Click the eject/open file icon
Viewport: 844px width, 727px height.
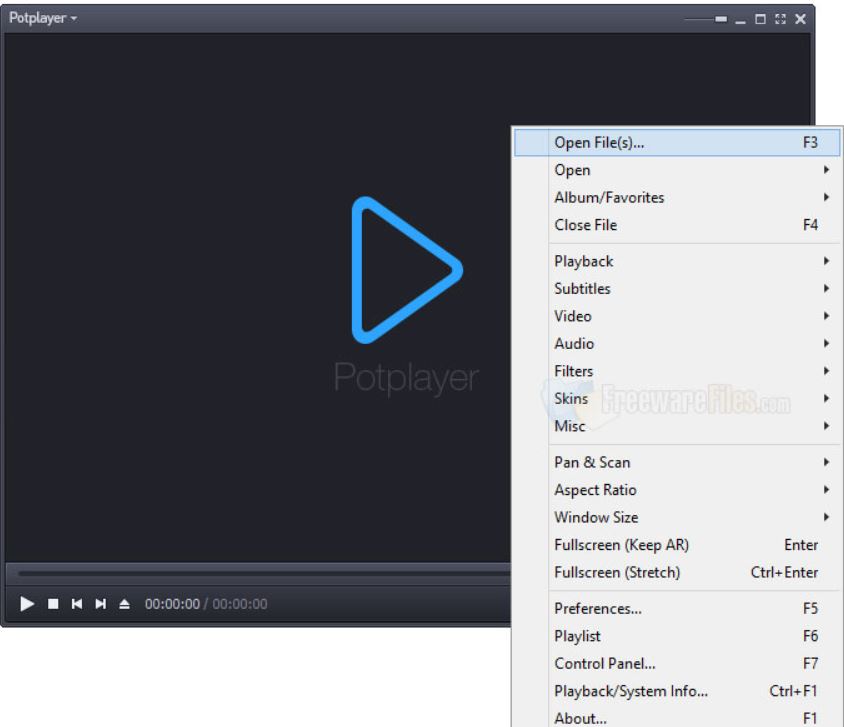click(124, 604)
